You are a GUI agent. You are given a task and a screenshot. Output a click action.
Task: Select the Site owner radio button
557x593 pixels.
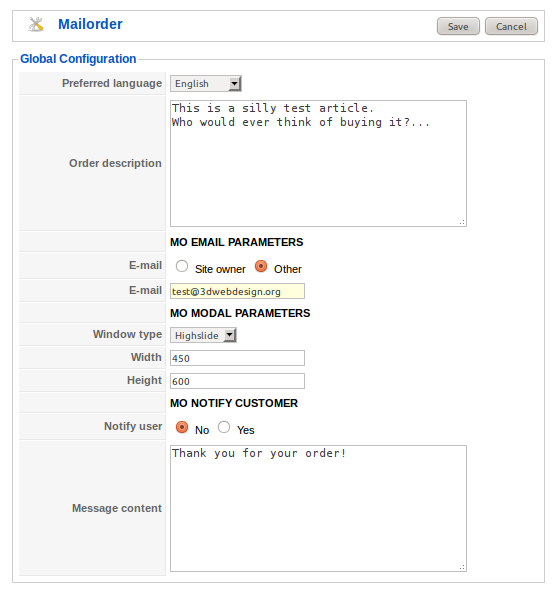(x=182, y=267)
